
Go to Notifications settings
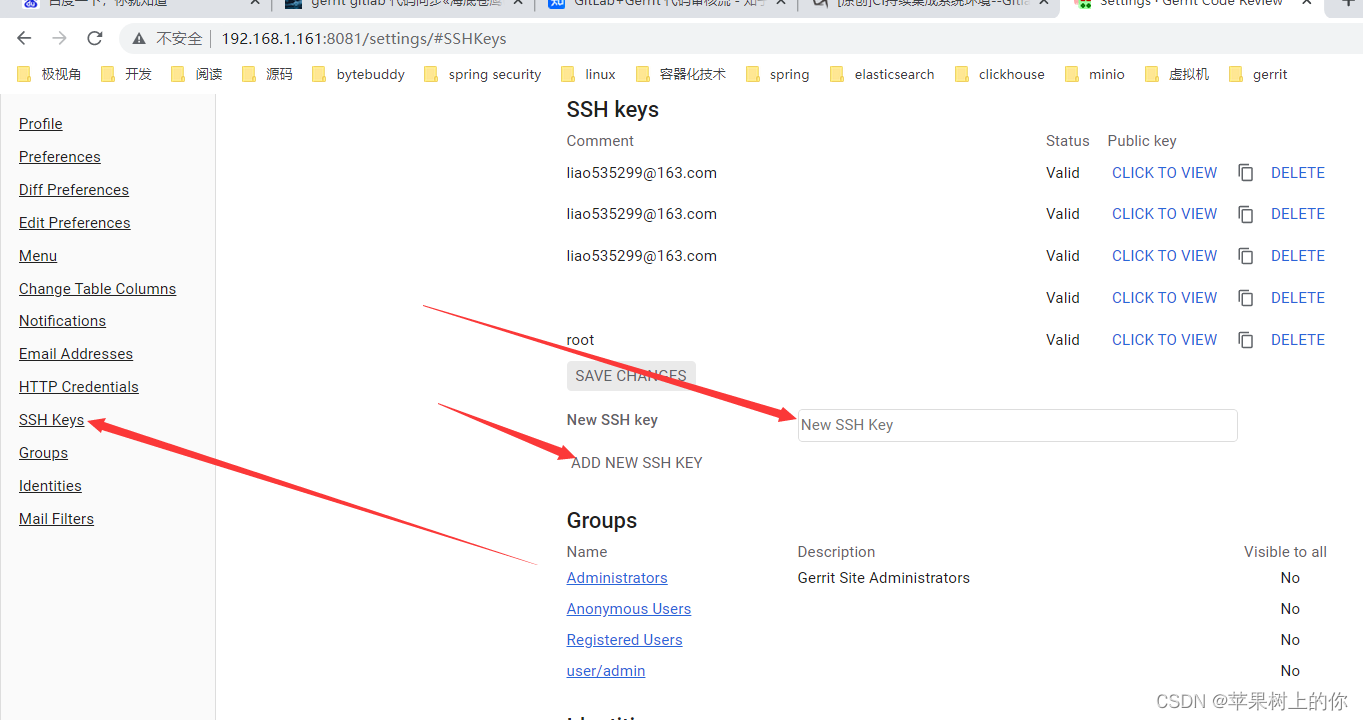tap(62, 321)
